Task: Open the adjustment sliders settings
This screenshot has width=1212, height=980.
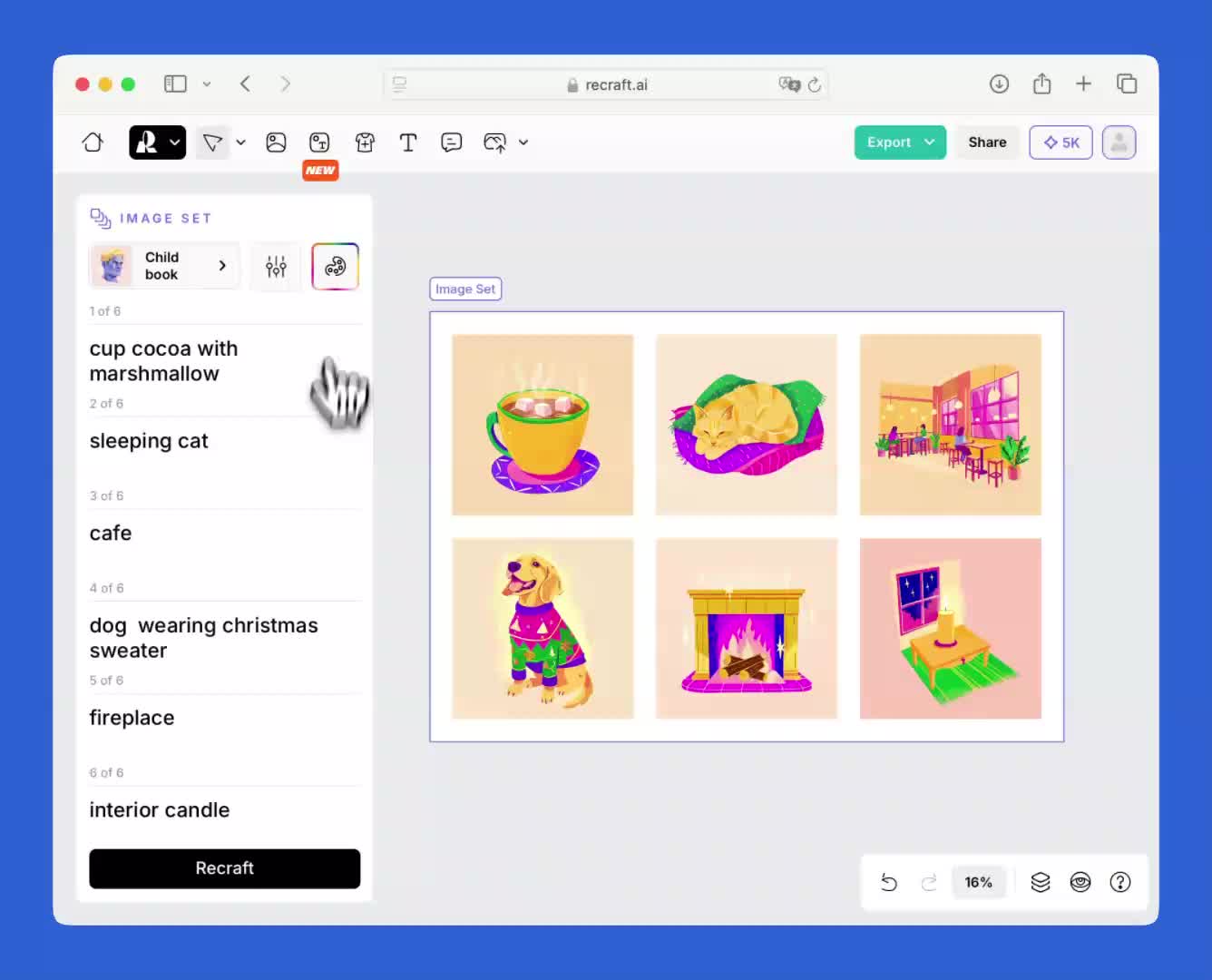Action: point(276,266)
